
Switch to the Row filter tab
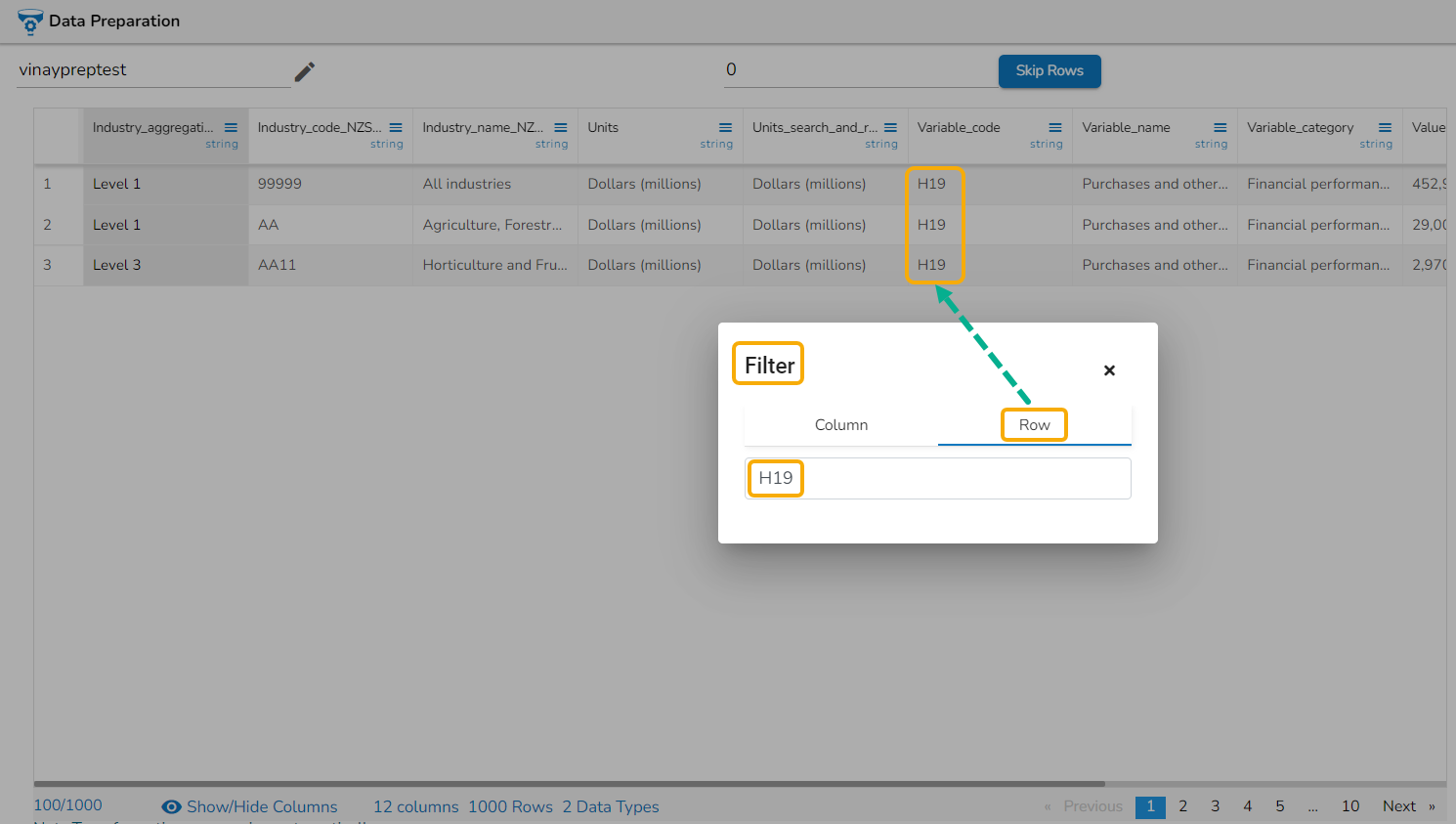tap(1034, 425)
